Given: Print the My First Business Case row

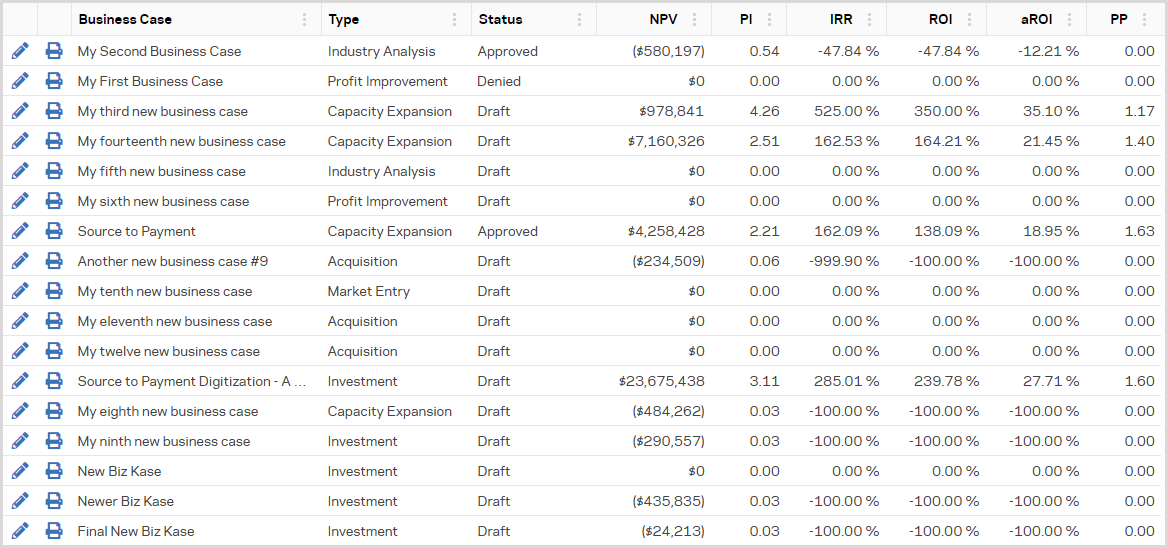Looking at the screenshot, I should 54,81.
